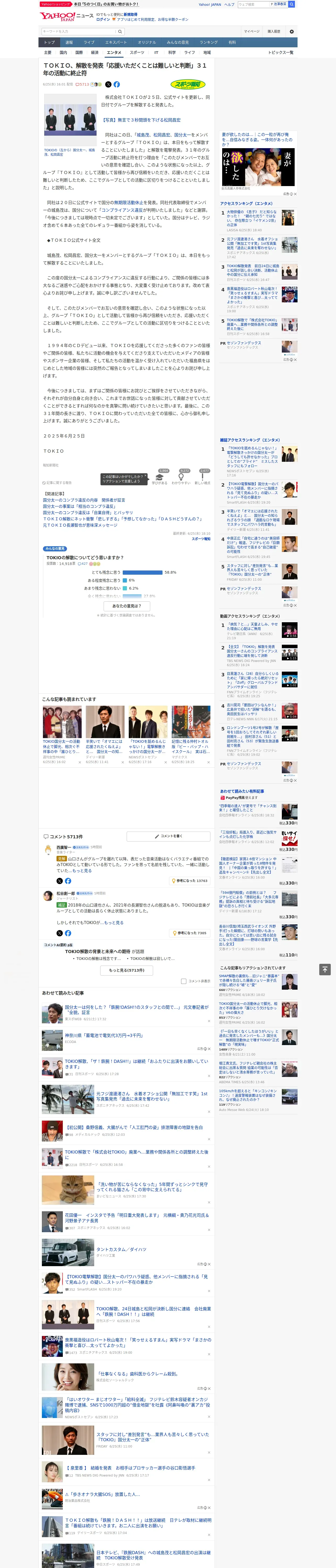Share the article on Facebook (header icon)

click(x=116, y=85)
